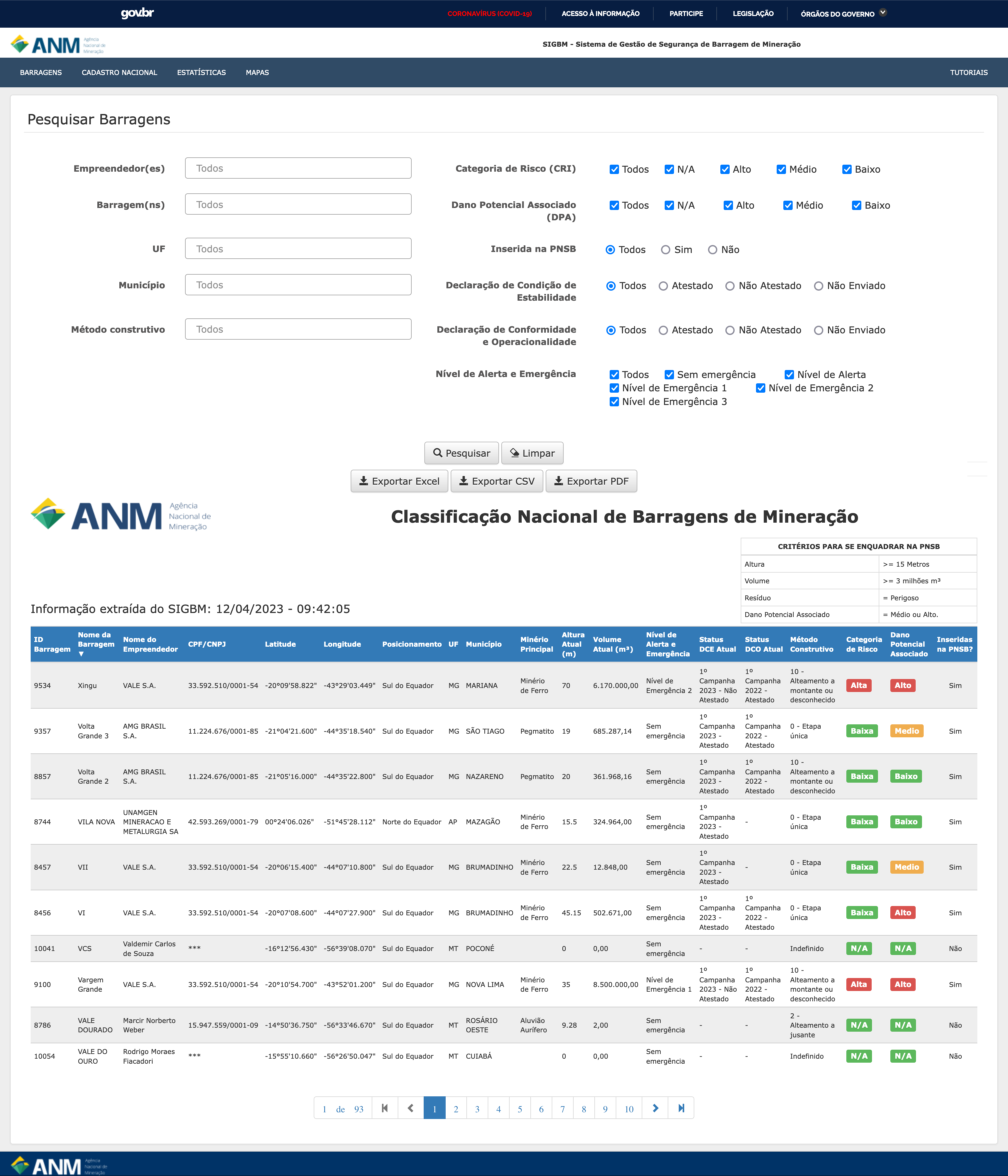
Task: Download results as Exportar PDF
Action: (591, 481)
